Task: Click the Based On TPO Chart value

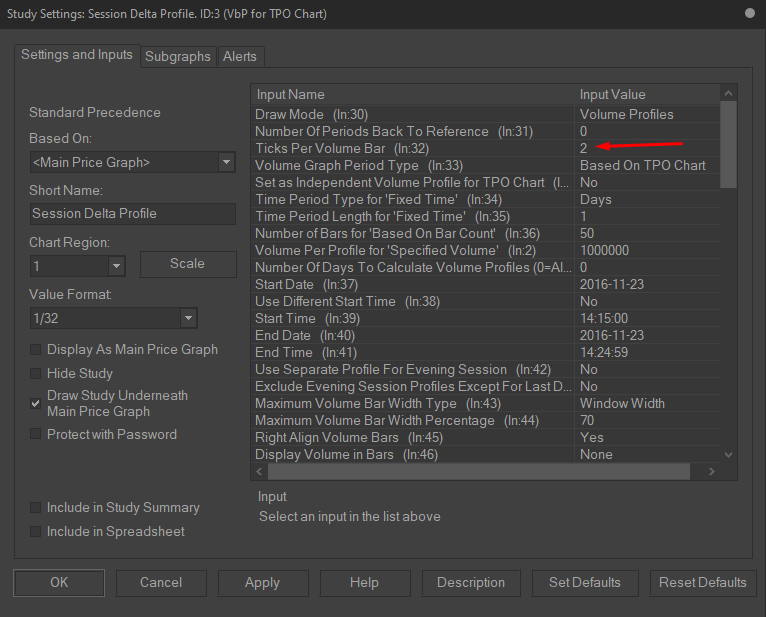Action: click(647, 166)
